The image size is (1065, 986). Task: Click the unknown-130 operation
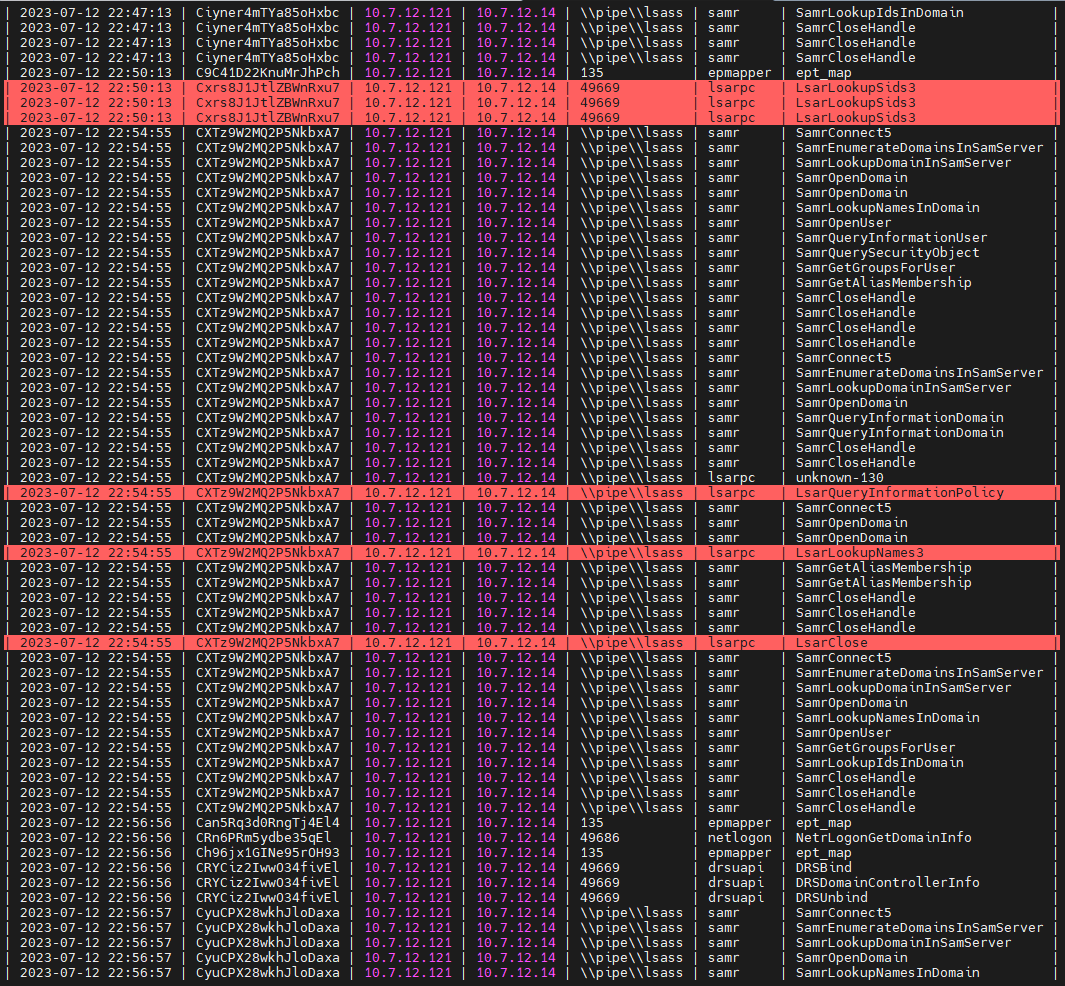pyautogui.click(x=840, y=477)
